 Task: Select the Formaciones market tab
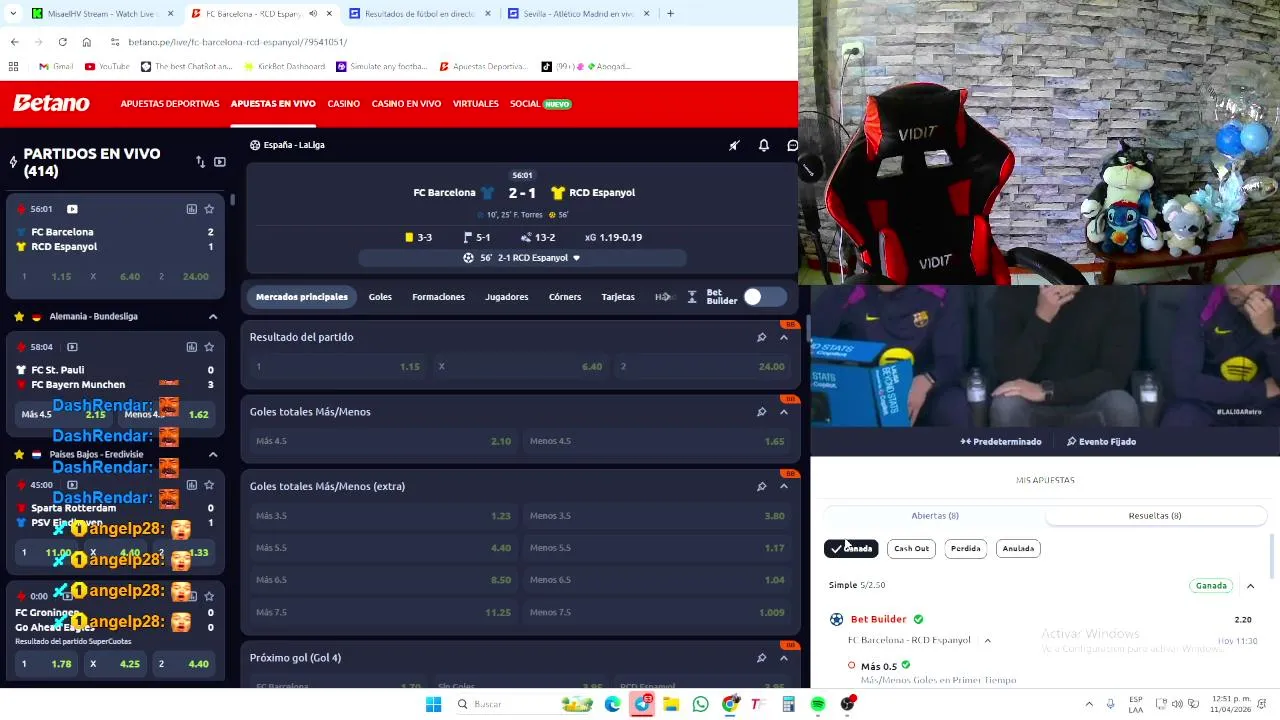[x=438, y=297]
